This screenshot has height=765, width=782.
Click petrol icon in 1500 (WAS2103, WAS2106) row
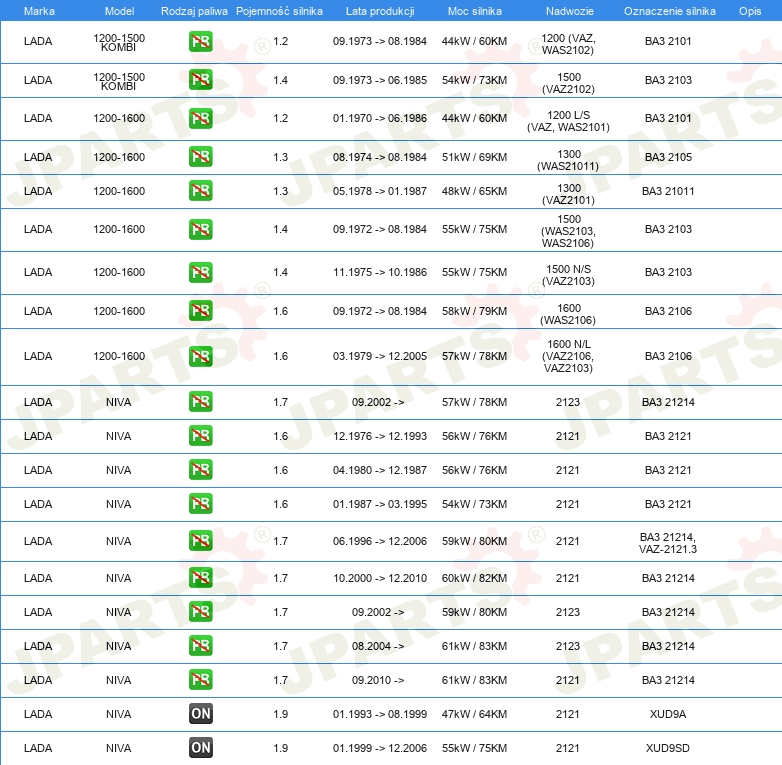tap(200, 229)
